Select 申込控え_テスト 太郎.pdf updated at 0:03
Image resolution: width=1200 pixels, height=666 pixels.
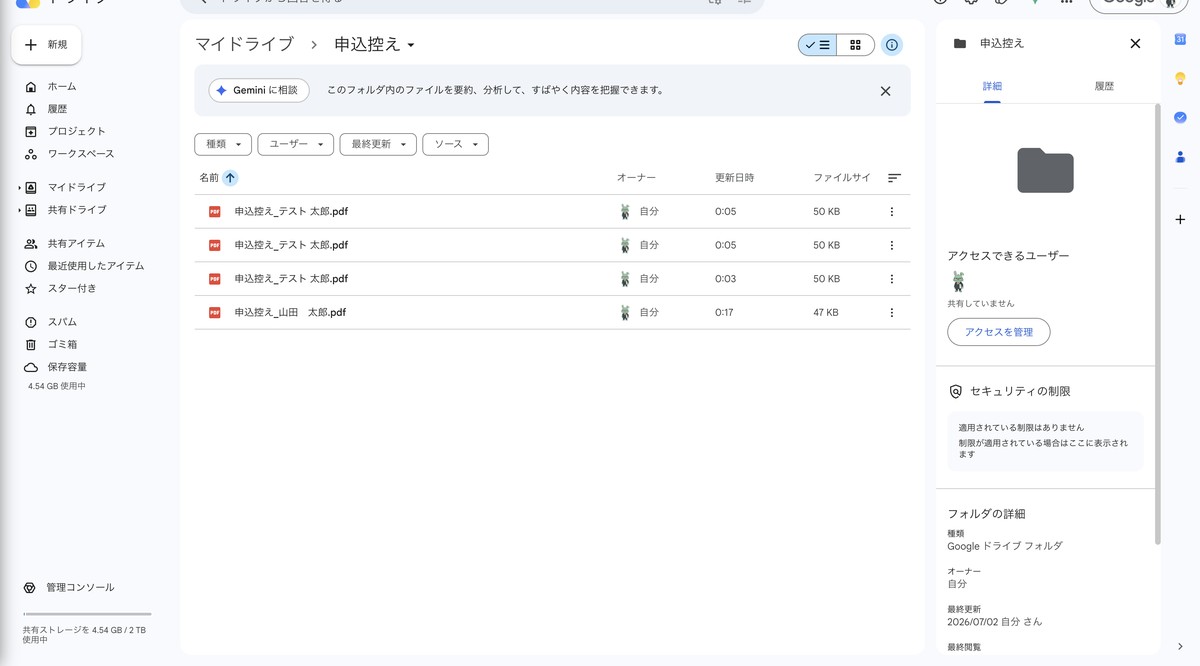[552, 279]
